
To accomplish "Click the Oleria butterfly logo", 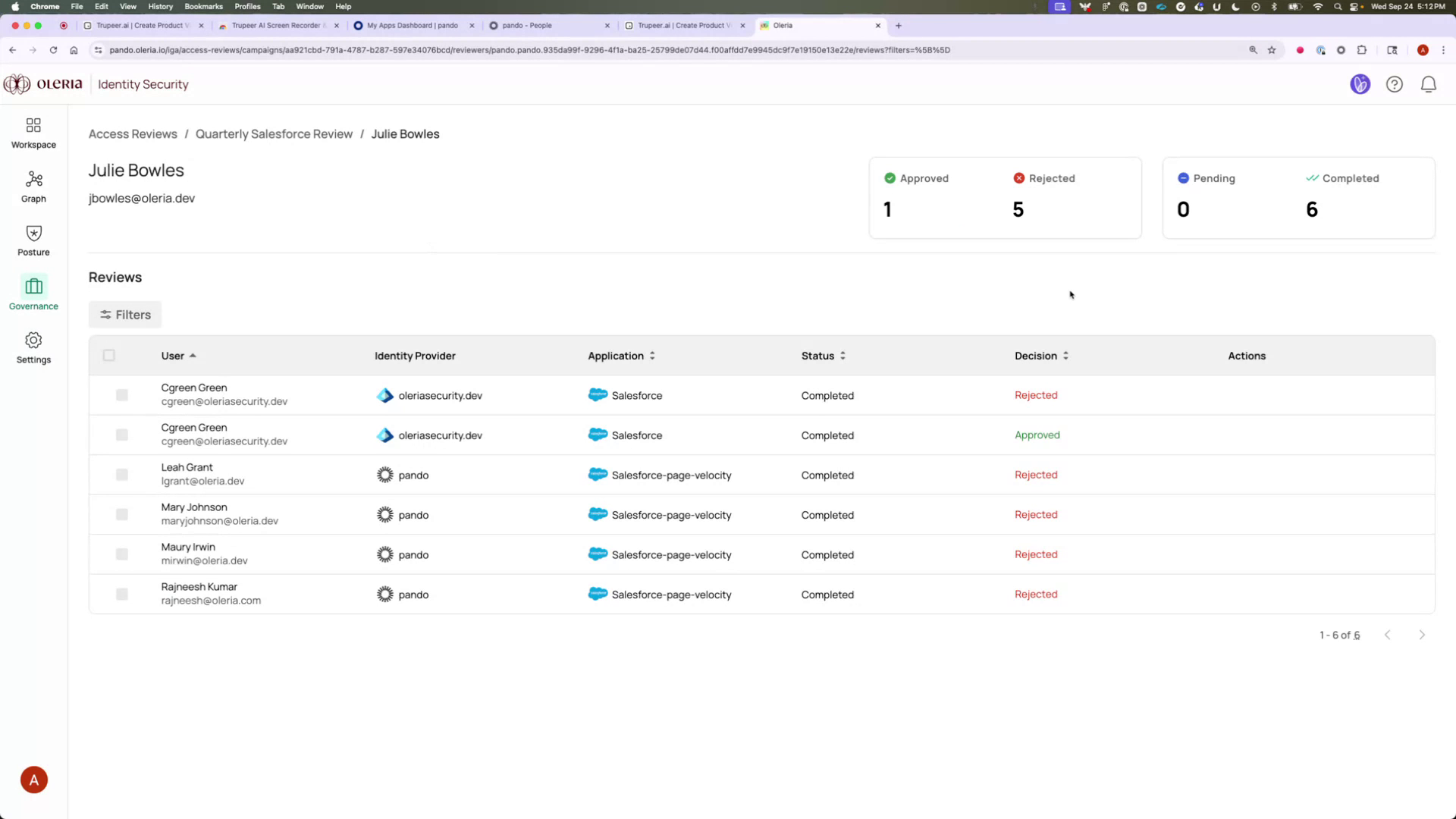I will (15, 83).
